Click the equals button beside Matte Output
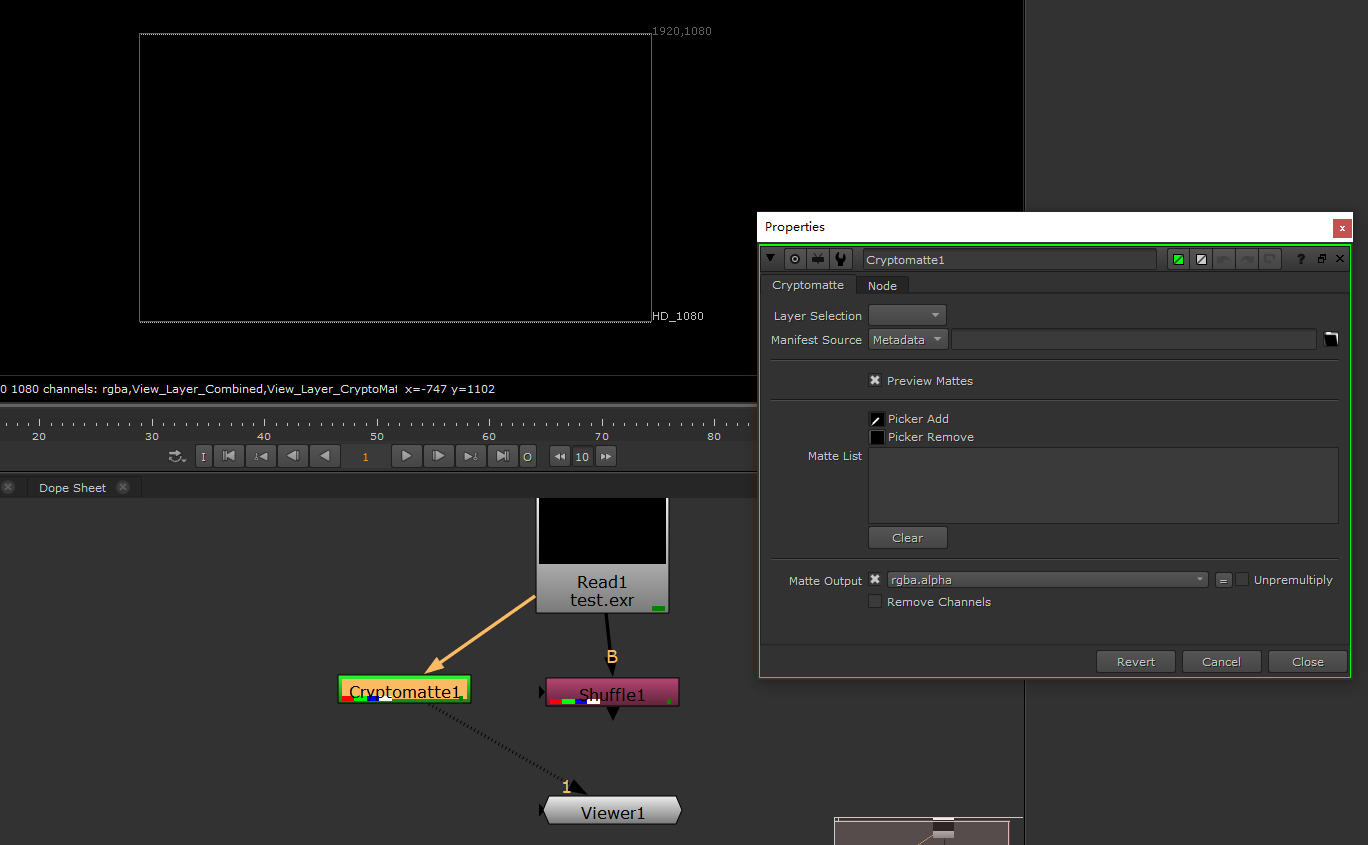Viewport: 1368px width, 845px height. (x=1223, y=580)
